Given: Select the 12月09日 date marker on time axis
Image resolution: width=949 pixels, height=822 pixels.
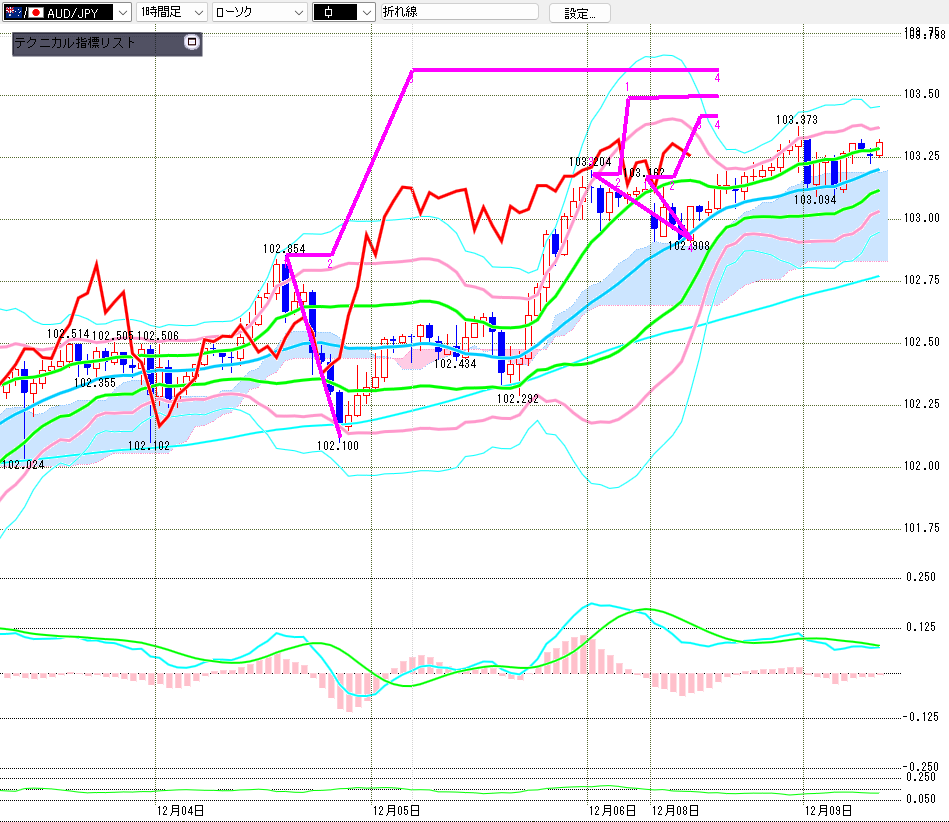Looking at the screenshot, I should point(829,810).
